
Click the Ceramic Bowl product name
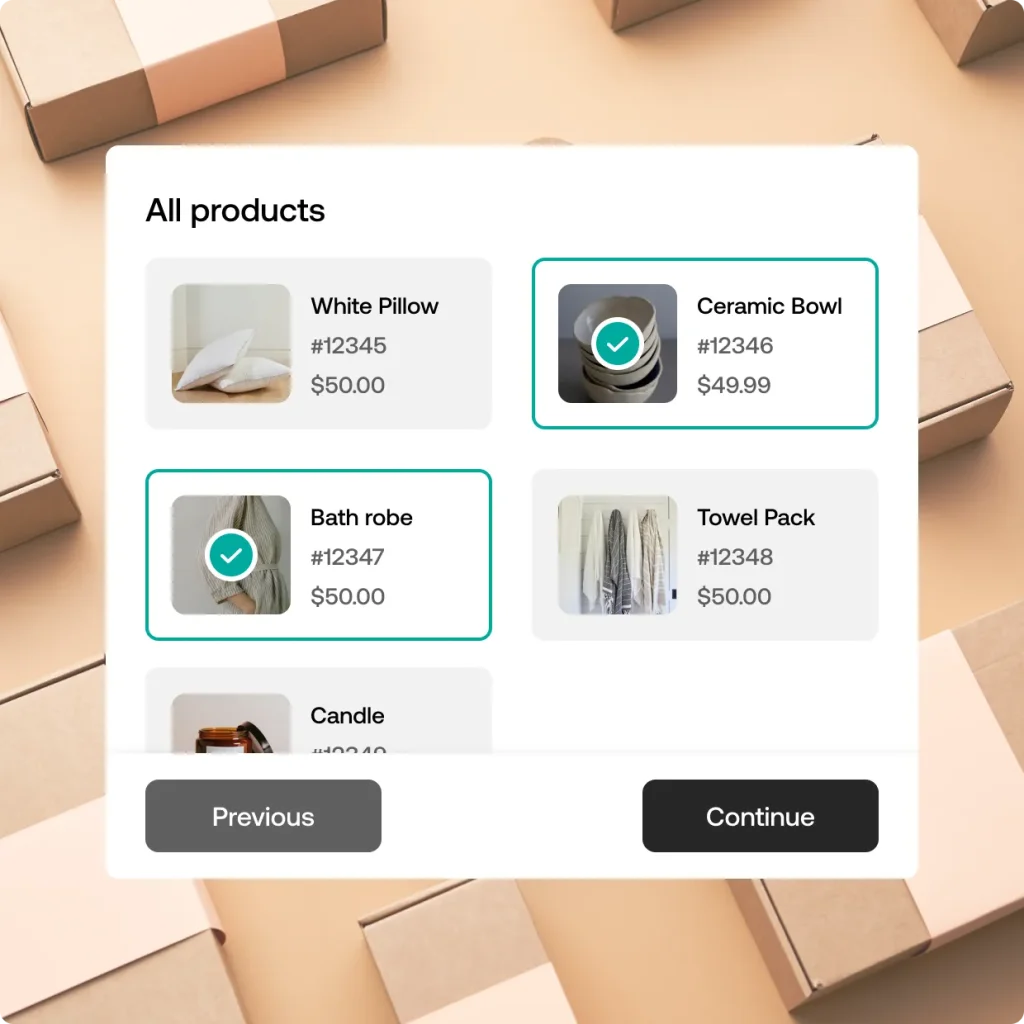[769, 306]
